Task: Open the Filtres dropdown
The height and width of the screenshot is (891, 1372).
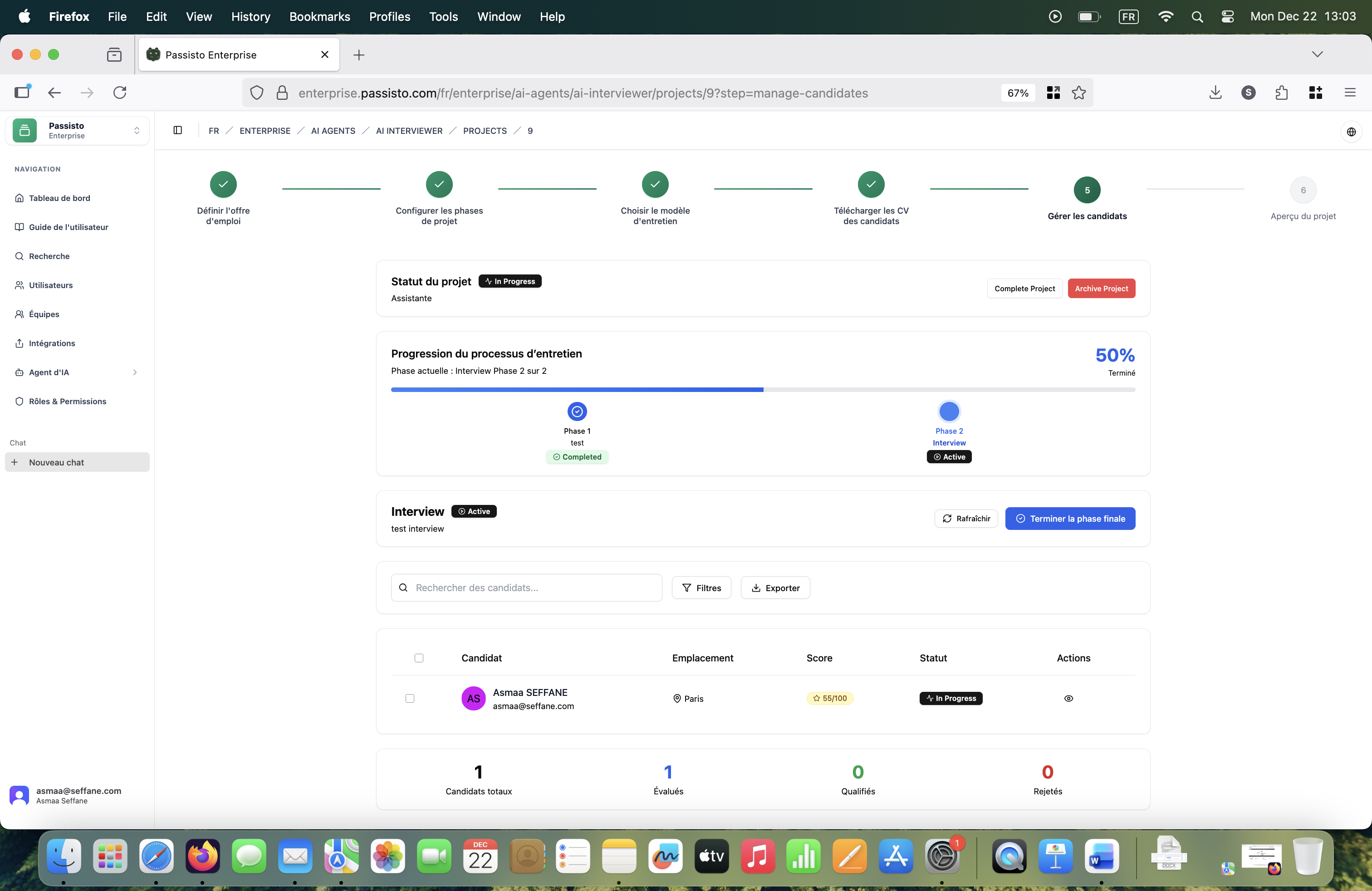Action: pos(701,588)
